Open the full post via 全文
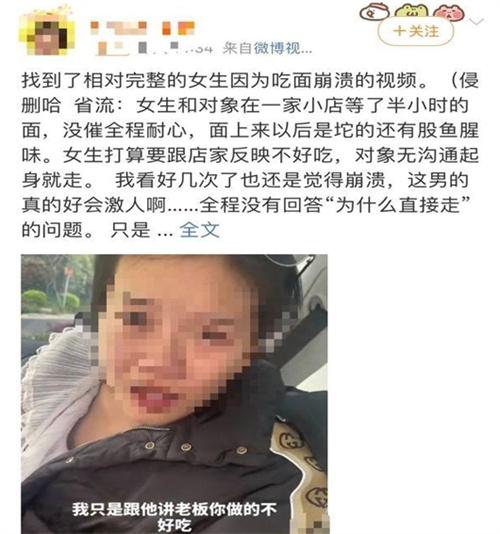This screenshot has width=500, height=534. click(x=200, y=230)
